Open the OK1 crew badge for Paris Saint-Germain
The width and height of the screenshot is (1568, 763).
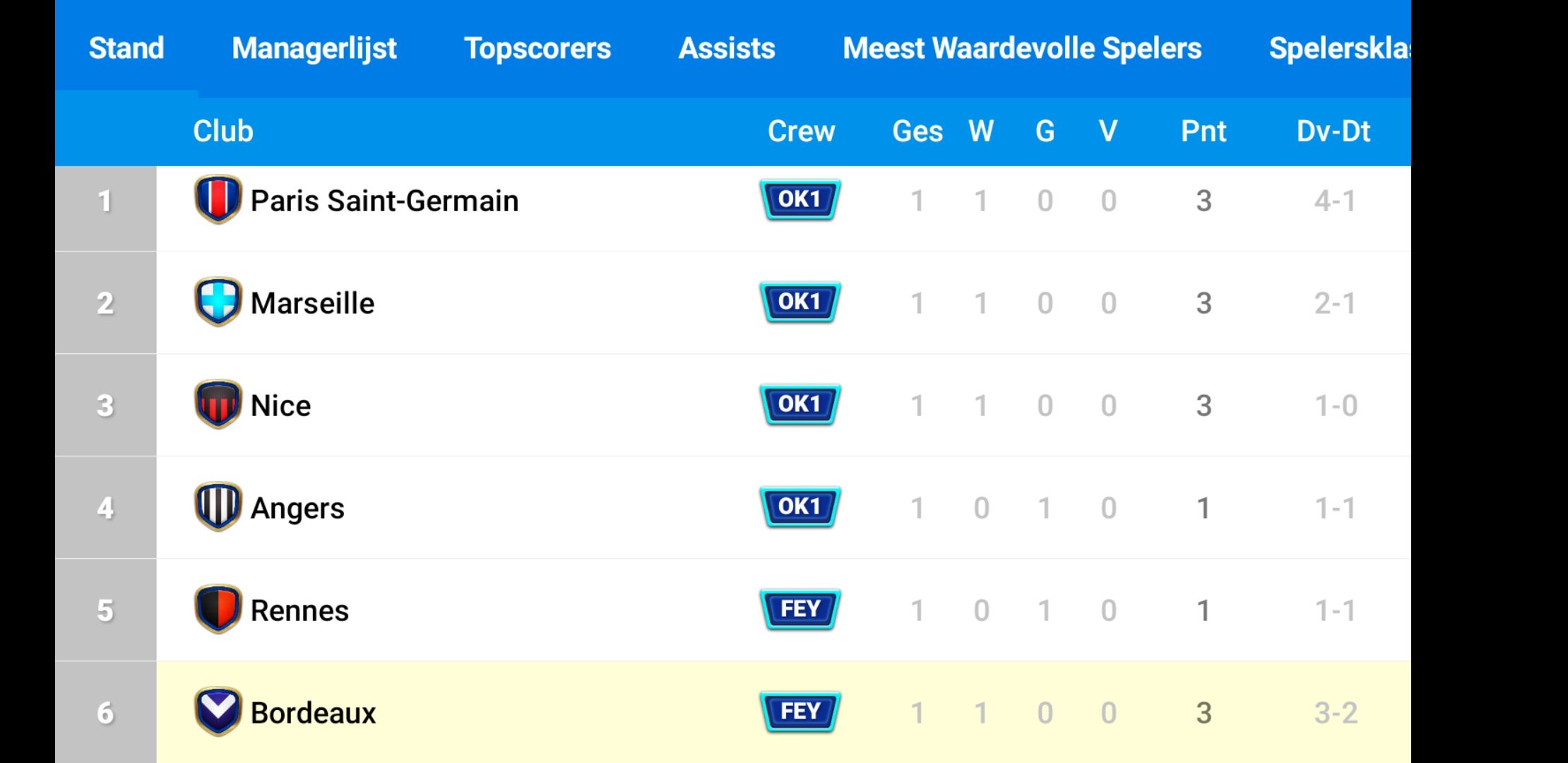pyautogui.click(x=800, y=200)
